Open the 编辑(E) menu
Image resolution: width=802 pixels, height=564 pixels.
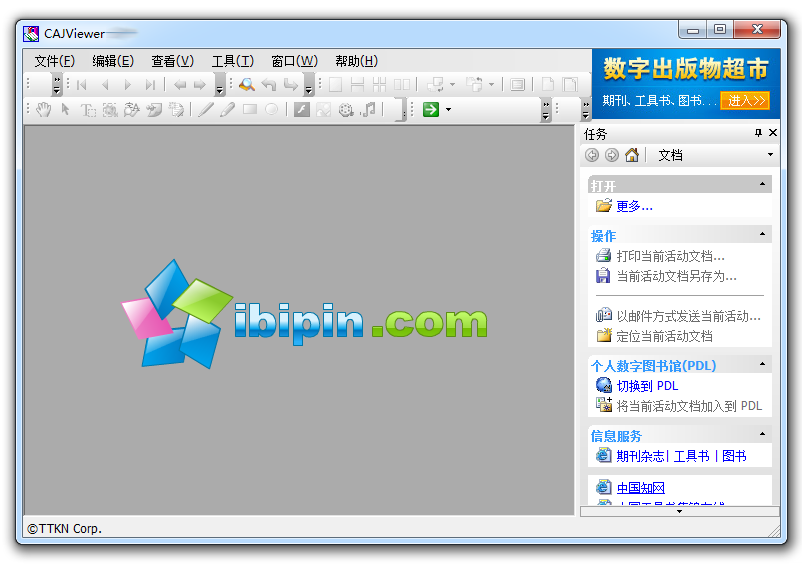tap(113, 61)
